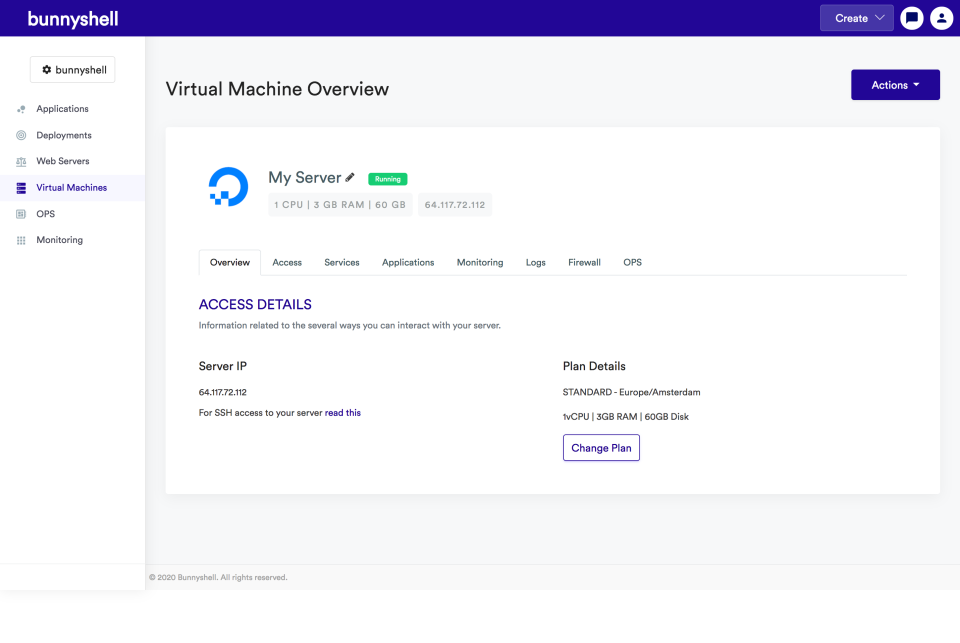Open the chat messages icon in header

point(911,18)
